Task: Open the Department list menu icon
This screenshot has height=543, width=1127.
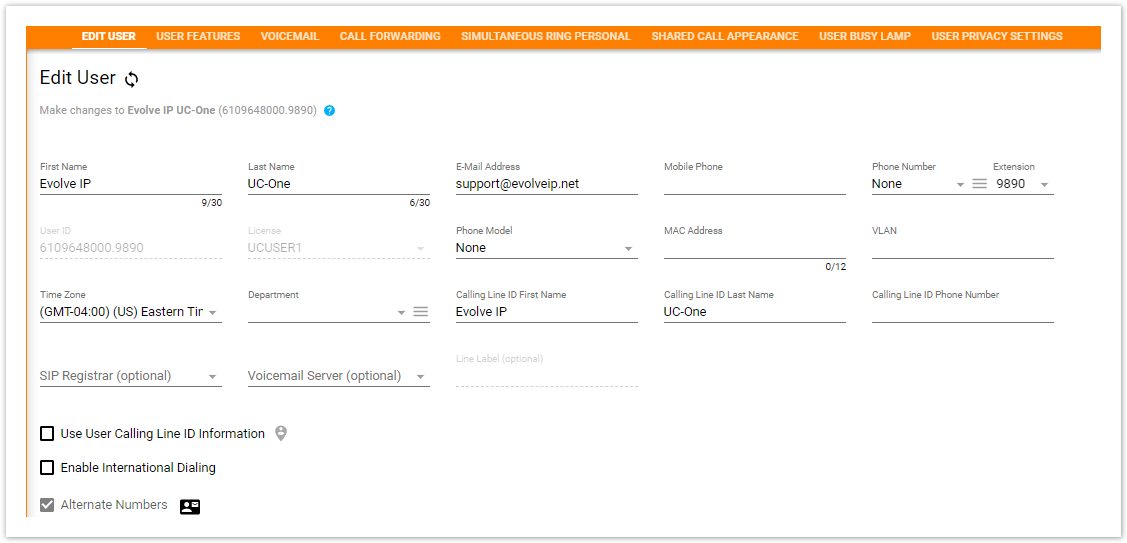Action: (x=421, y=312)
